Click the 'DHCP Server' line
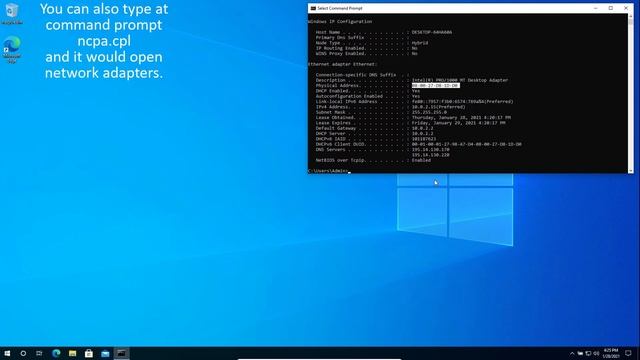 (374, 133)
